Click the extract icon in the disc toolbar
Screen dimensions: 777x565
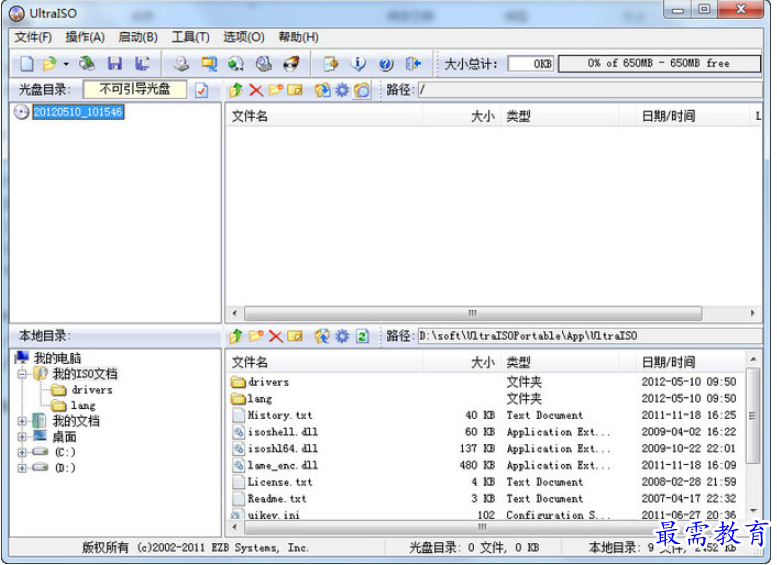coord(323,90)
